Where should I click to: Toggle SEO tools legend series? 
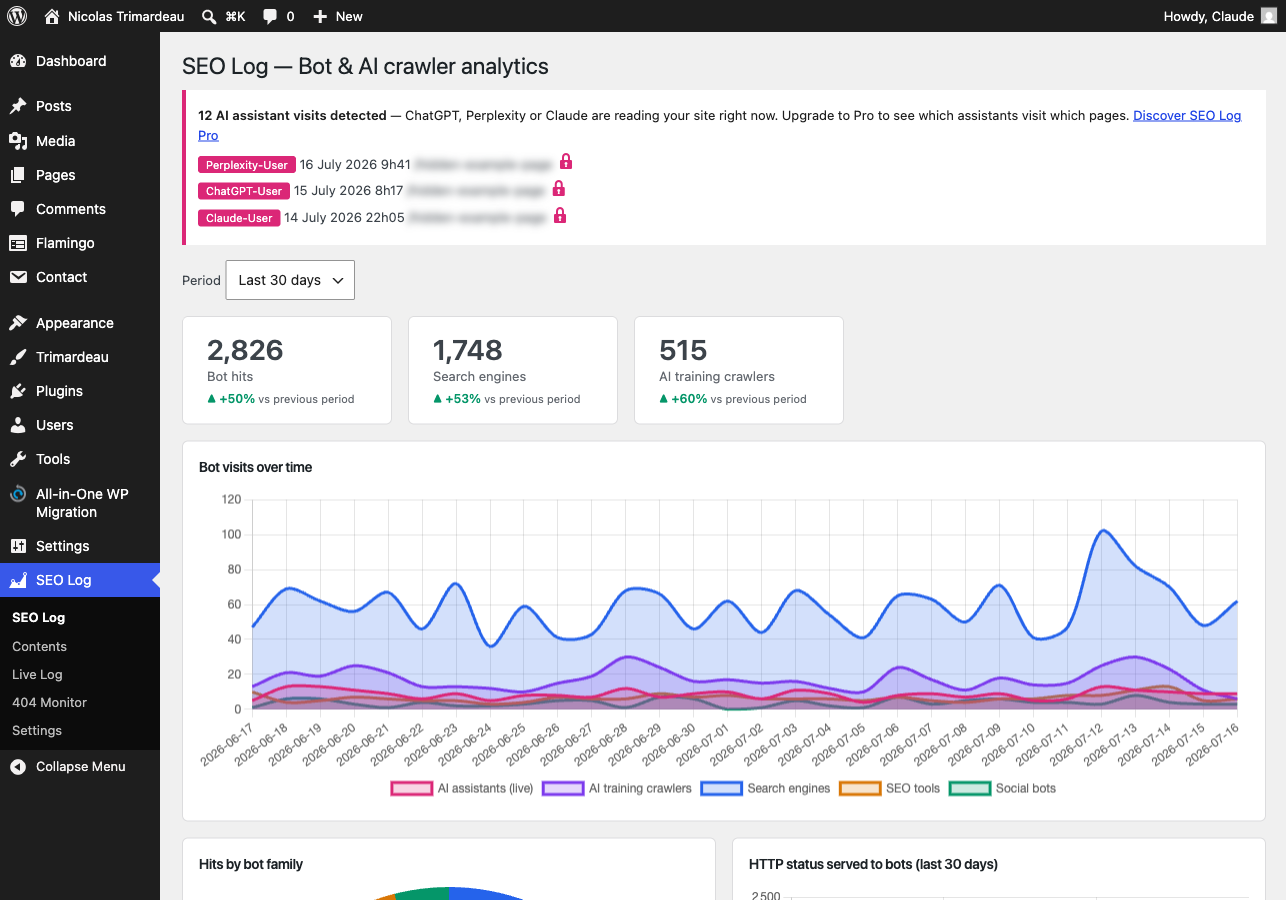(890, 788)
